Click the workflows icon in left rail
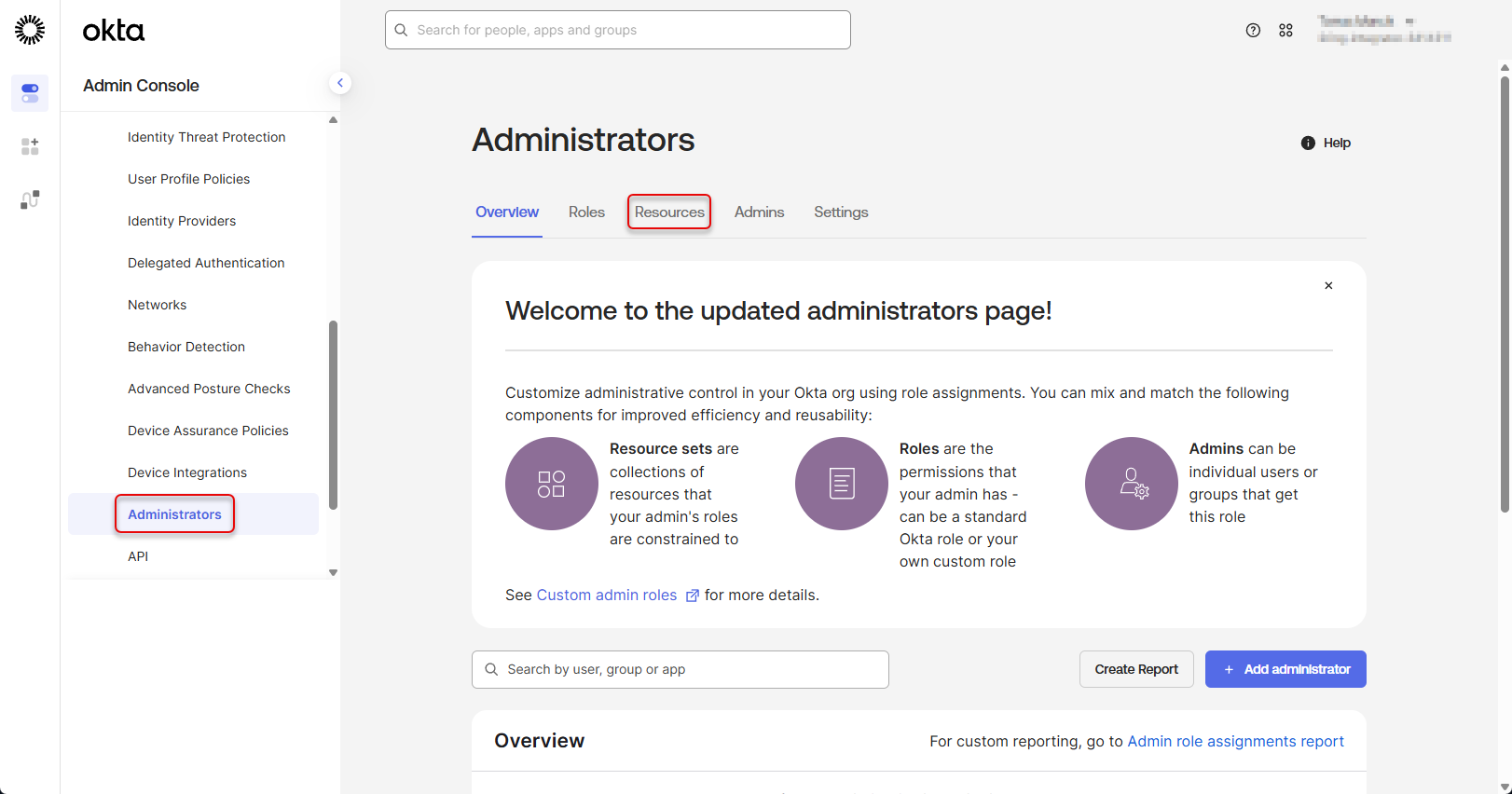The height and width of the screenshot is (794, 1512). tap(30, 199)
